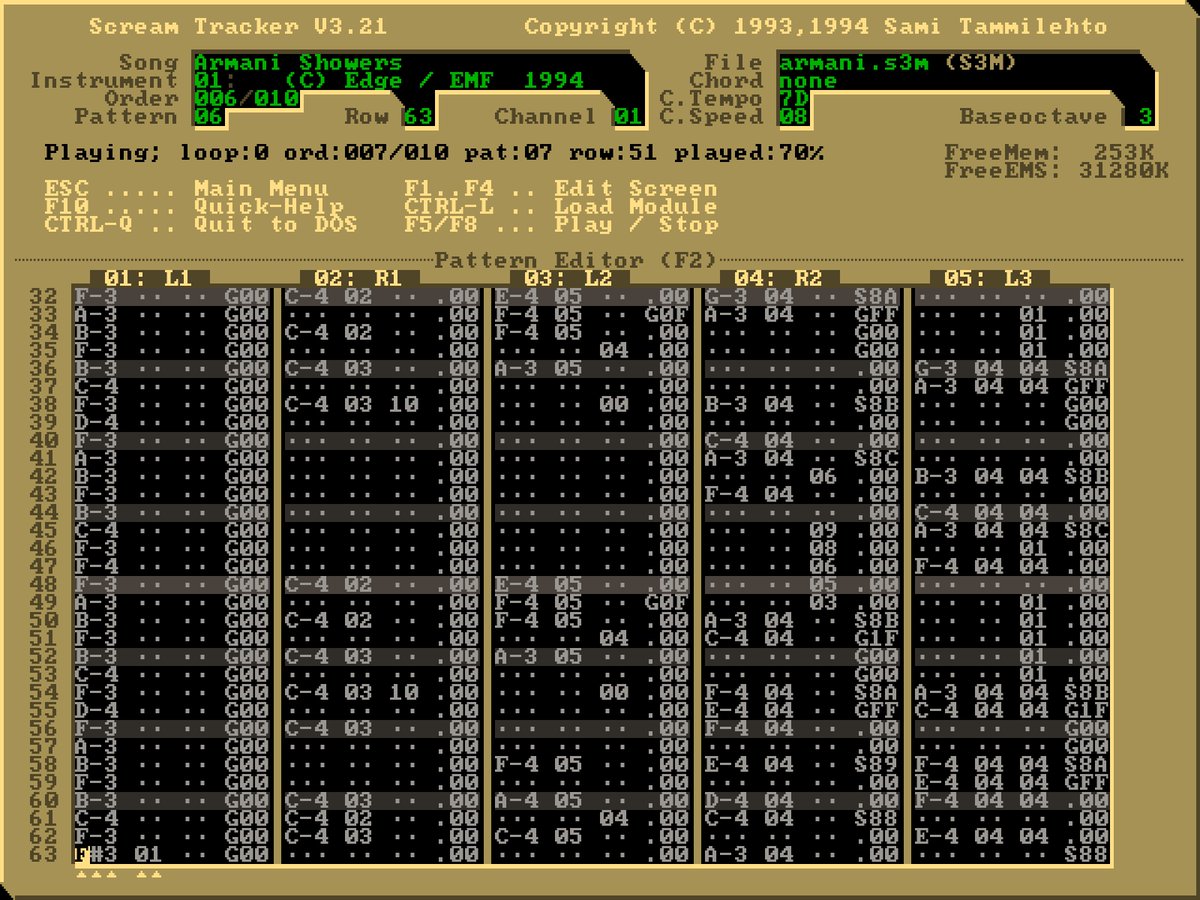Click note C-4 in row 32, channel 02
Viewport: 1200px width, 900px height.
coord(306,296)
